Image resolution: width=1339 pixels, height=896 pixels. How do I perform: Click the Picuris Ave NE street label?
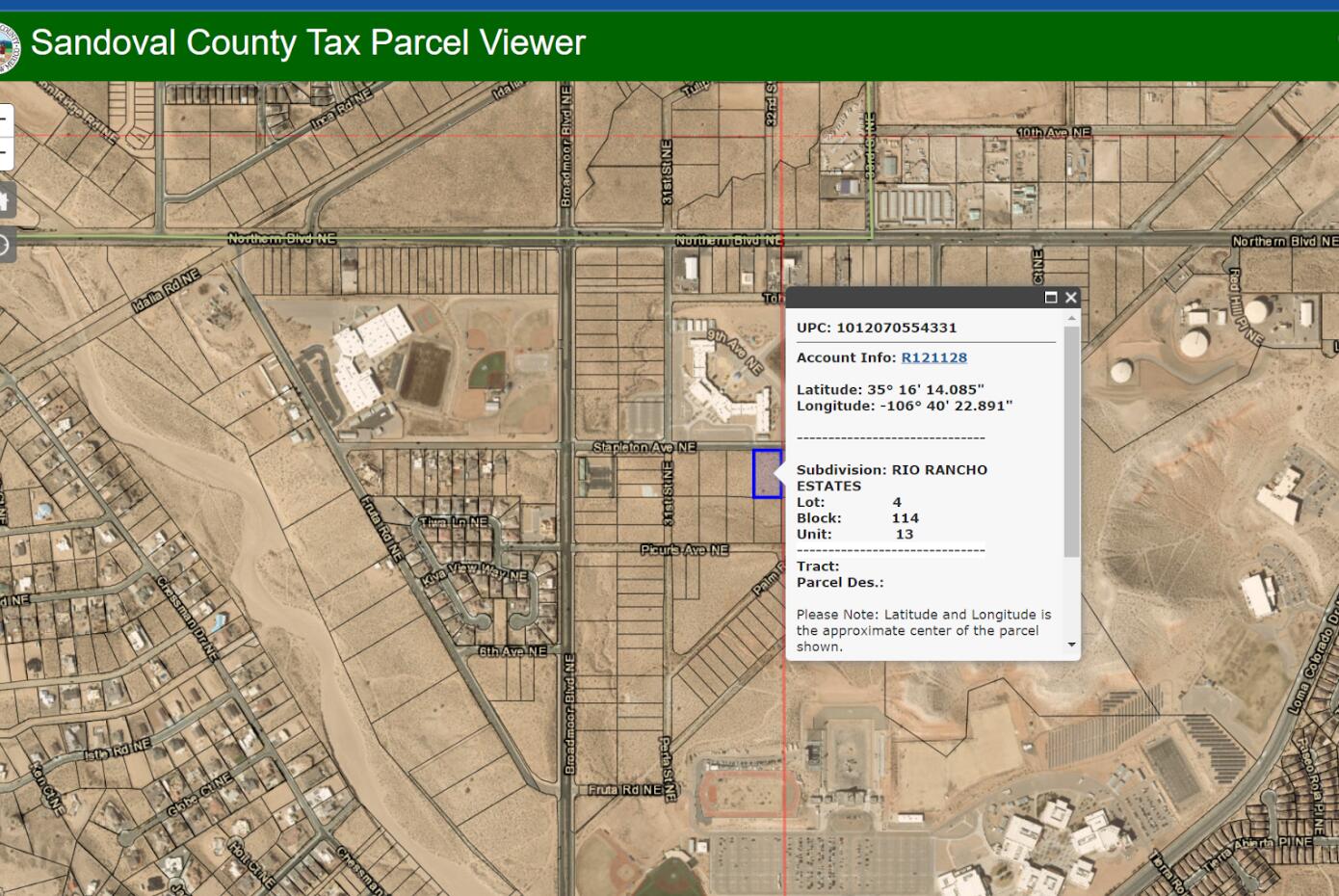(685, 550)
